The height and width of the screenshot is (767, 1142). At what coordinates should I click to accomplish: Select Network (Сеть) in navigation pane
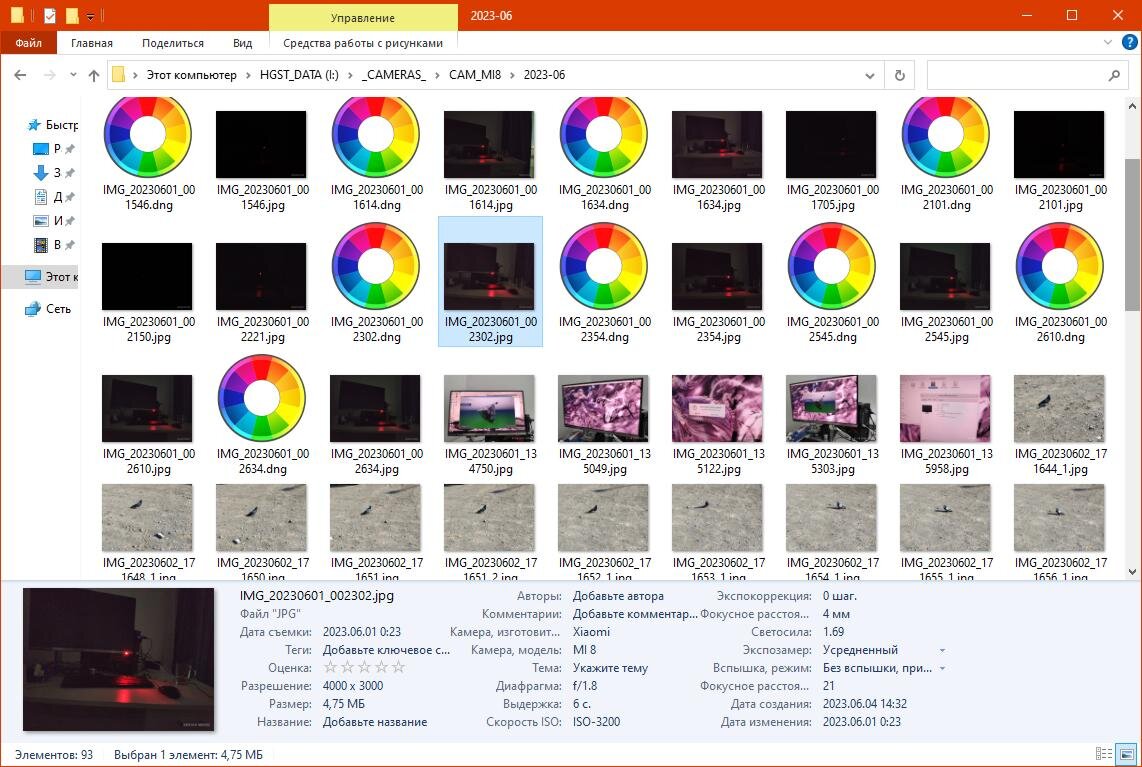48,309
